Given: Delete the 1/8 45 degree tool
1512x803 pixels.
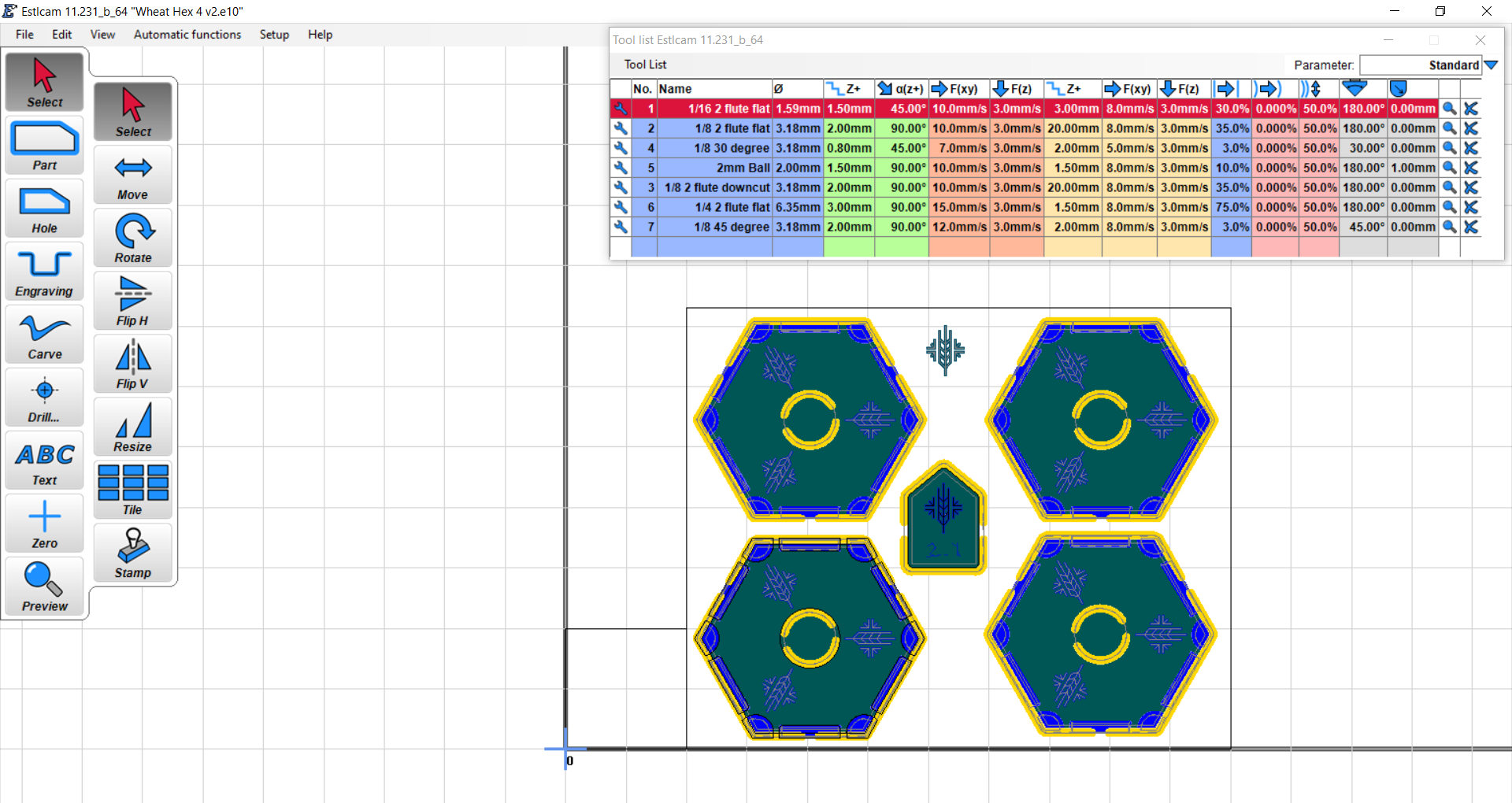Looking at the screenshot, I should click(x=1470, y=227).
